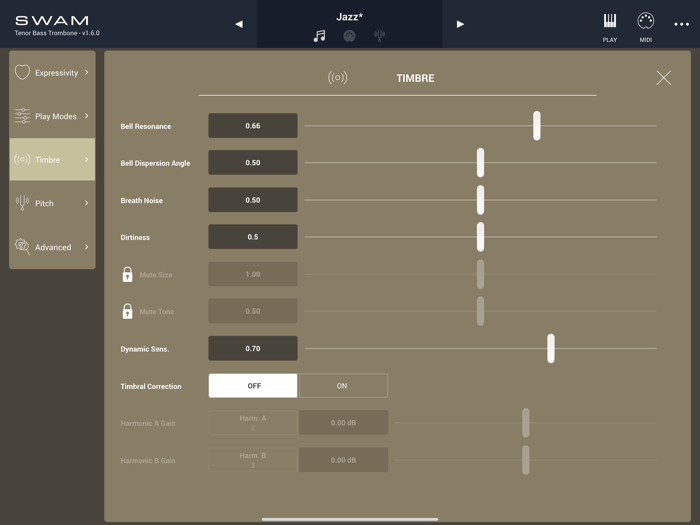This screenshot has width=700, height=525.
Task: Turn Timbral Correction ON
Action: [342, 386]
